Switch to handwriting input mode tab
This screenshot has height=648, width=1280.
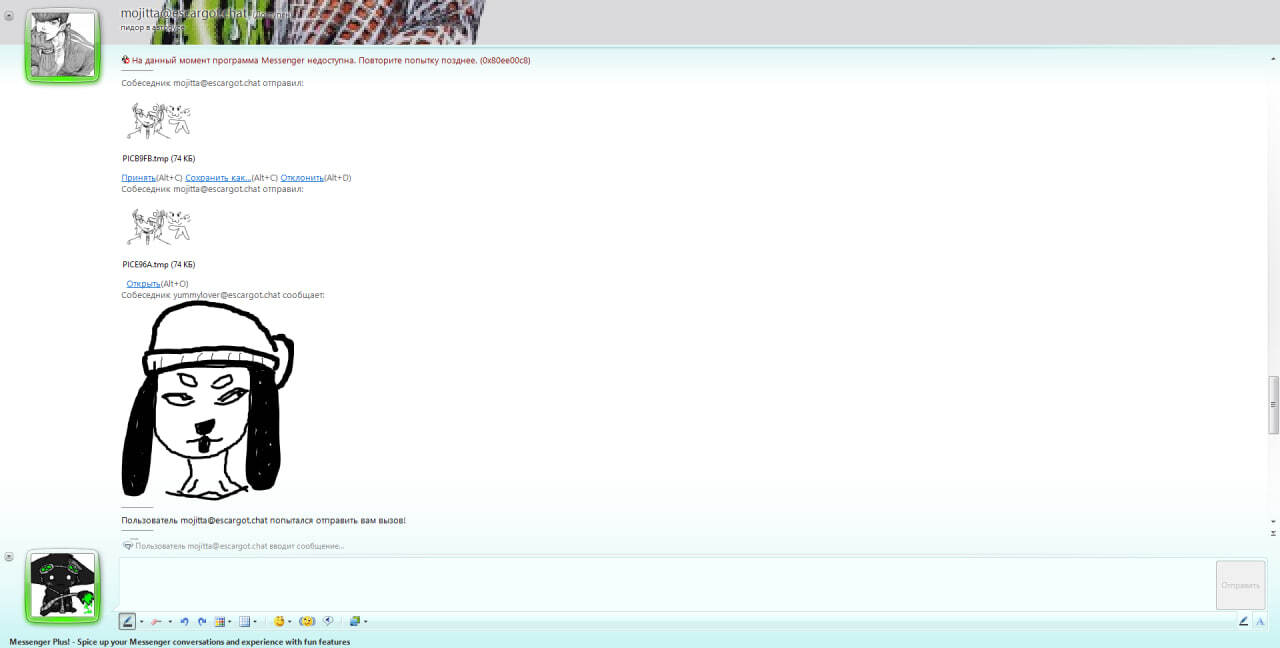point(1243,621)
